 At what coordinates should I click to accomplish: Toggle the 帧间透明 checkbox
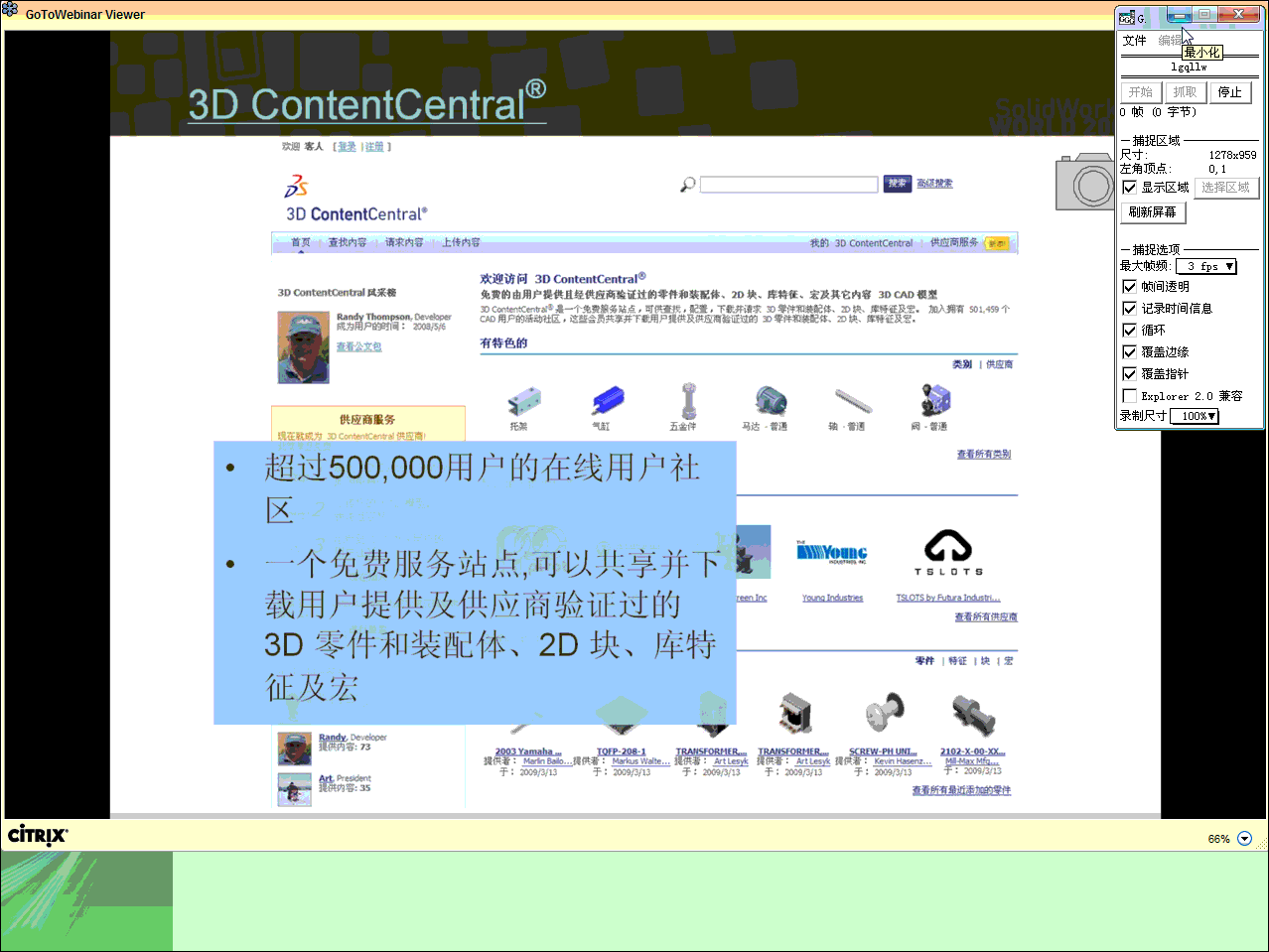pos(1129,286)
